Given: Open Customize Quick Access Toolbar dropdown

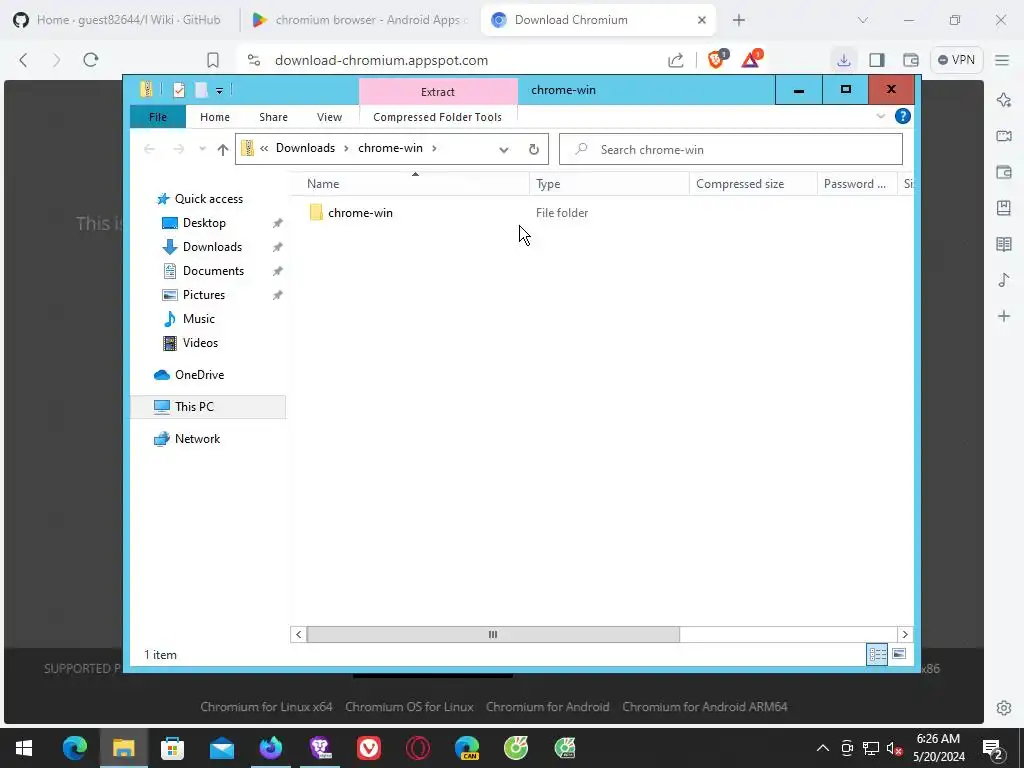Looking at the screenshot, I should click(x=219, y=91).
